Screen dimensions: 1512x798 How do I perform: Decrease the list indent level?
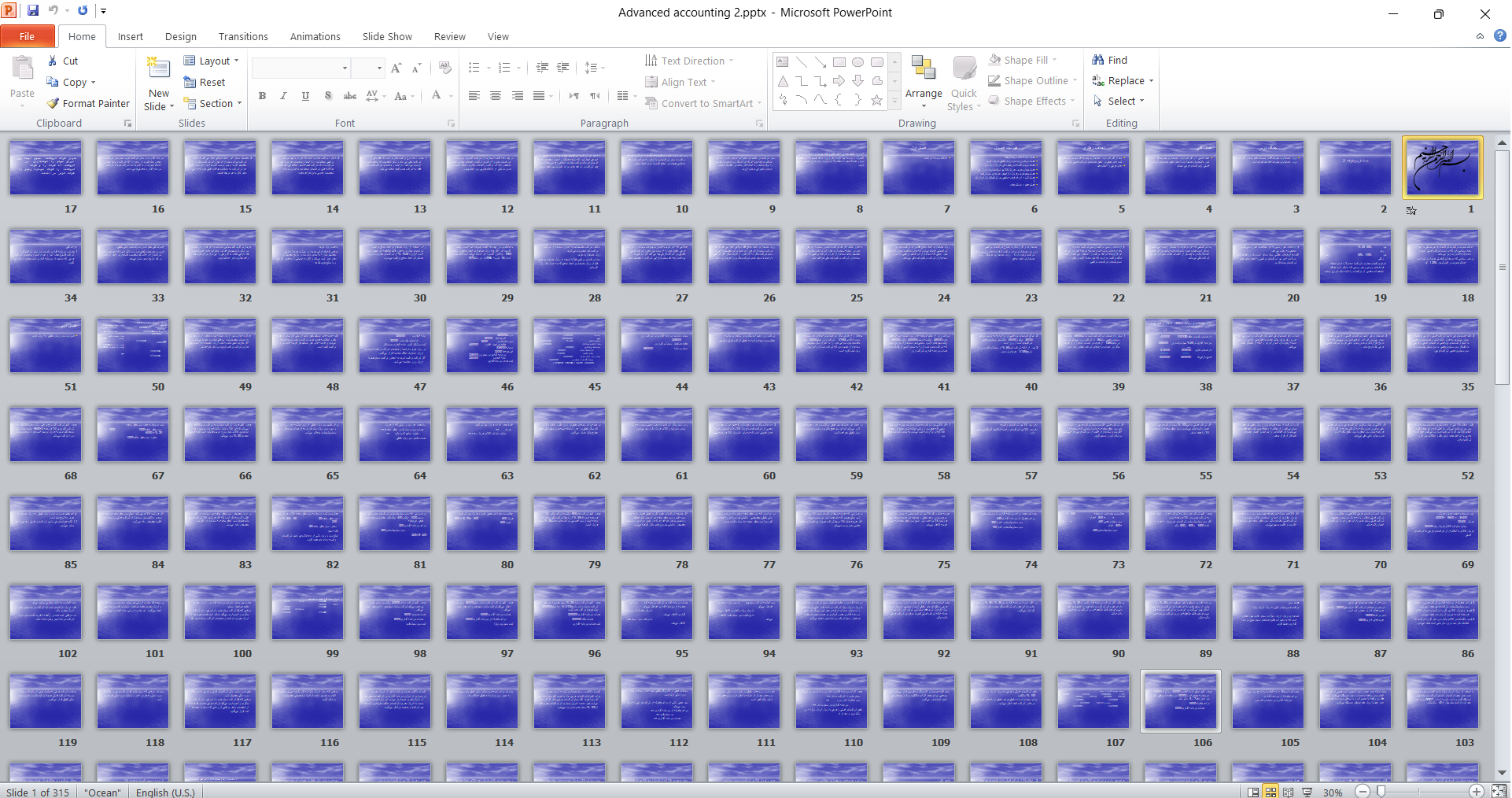[x=542, y=68]
